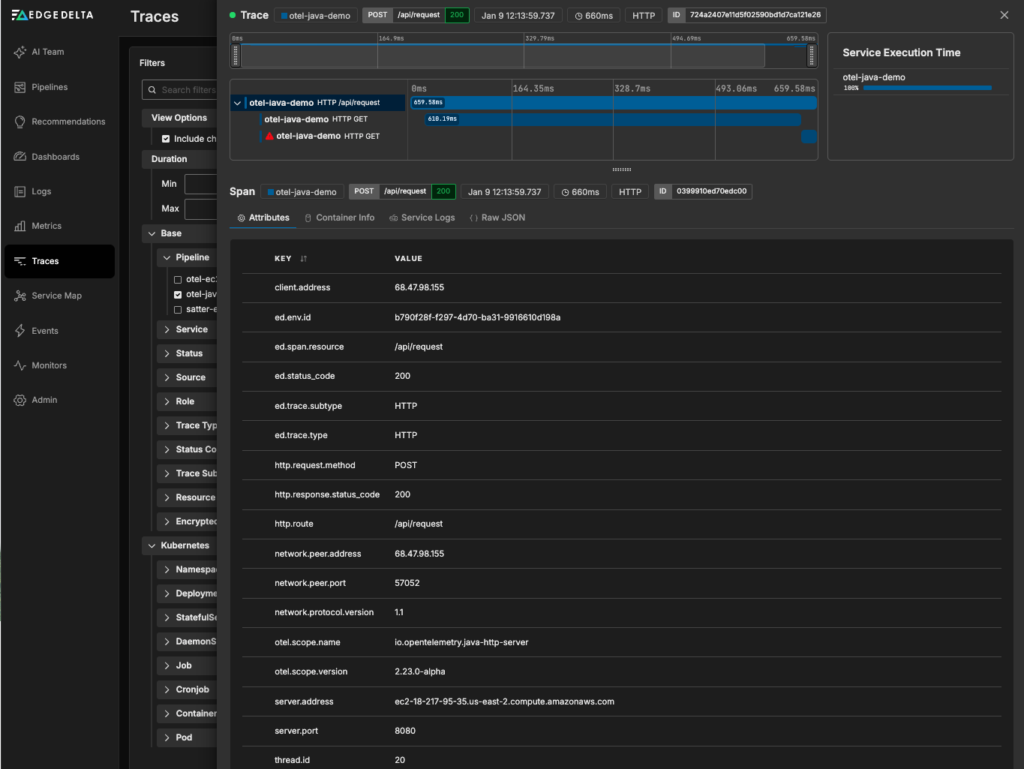This screenshot has height=769, width=1024.
Task: Check the satter pipeline checkbox
Action: coord(178,310)
